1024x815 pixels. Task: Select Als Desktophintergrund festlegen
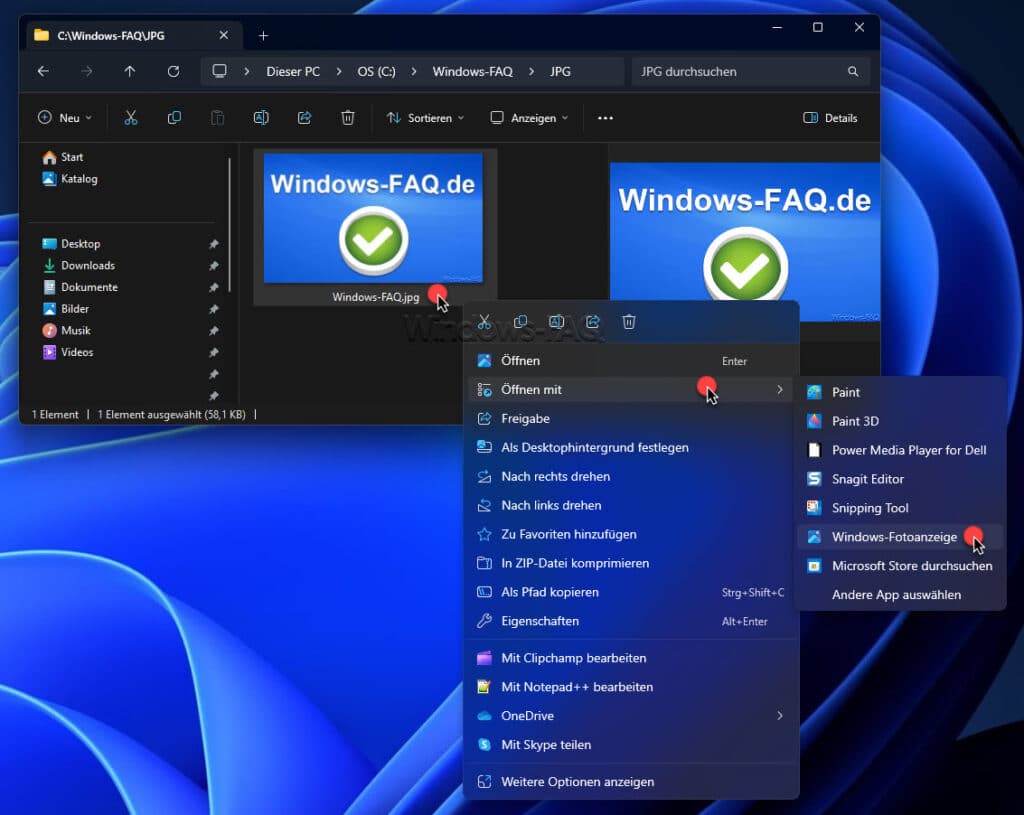(x=631, y=447)
